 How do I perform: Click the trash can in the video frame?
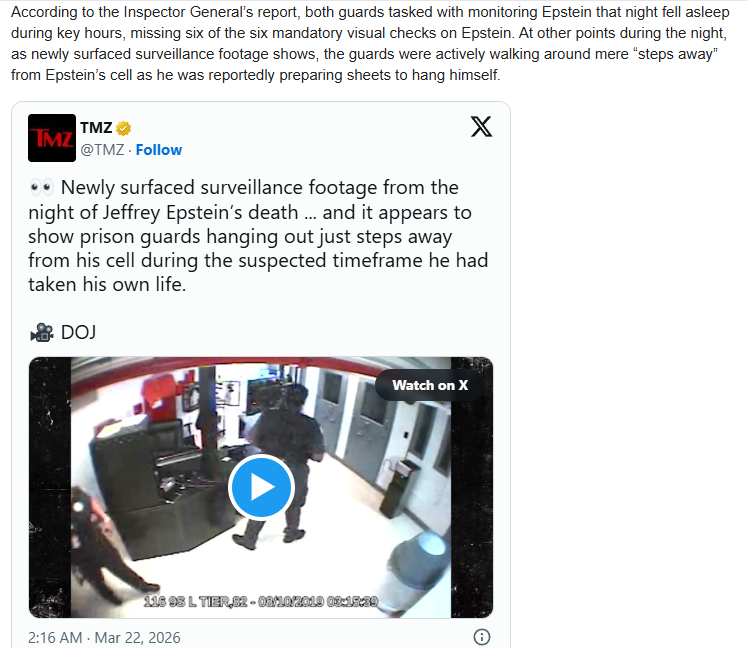click(x=418, y=572)
